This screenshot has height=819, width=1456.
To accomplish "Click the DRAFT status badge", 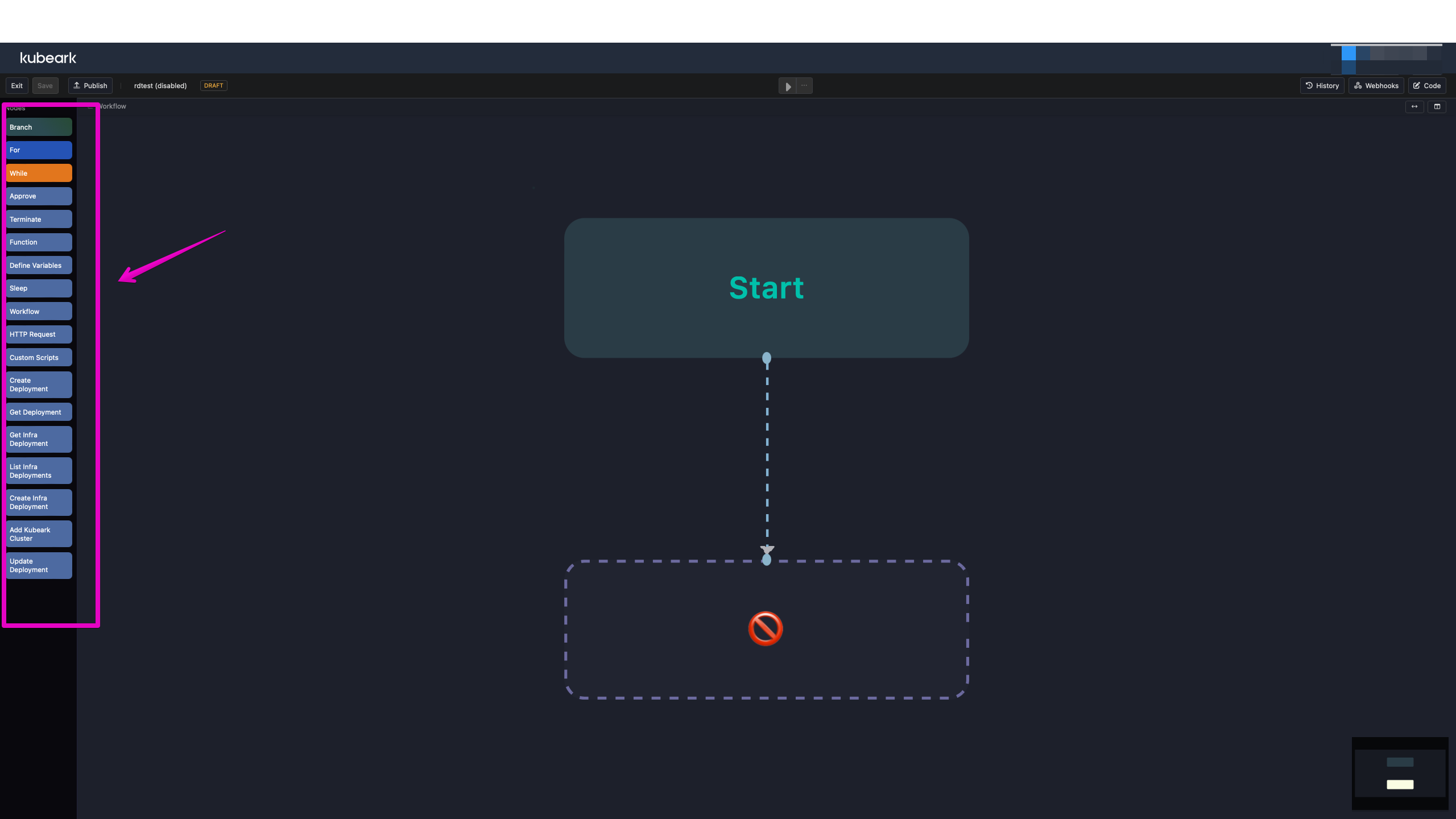I will 213,85.
